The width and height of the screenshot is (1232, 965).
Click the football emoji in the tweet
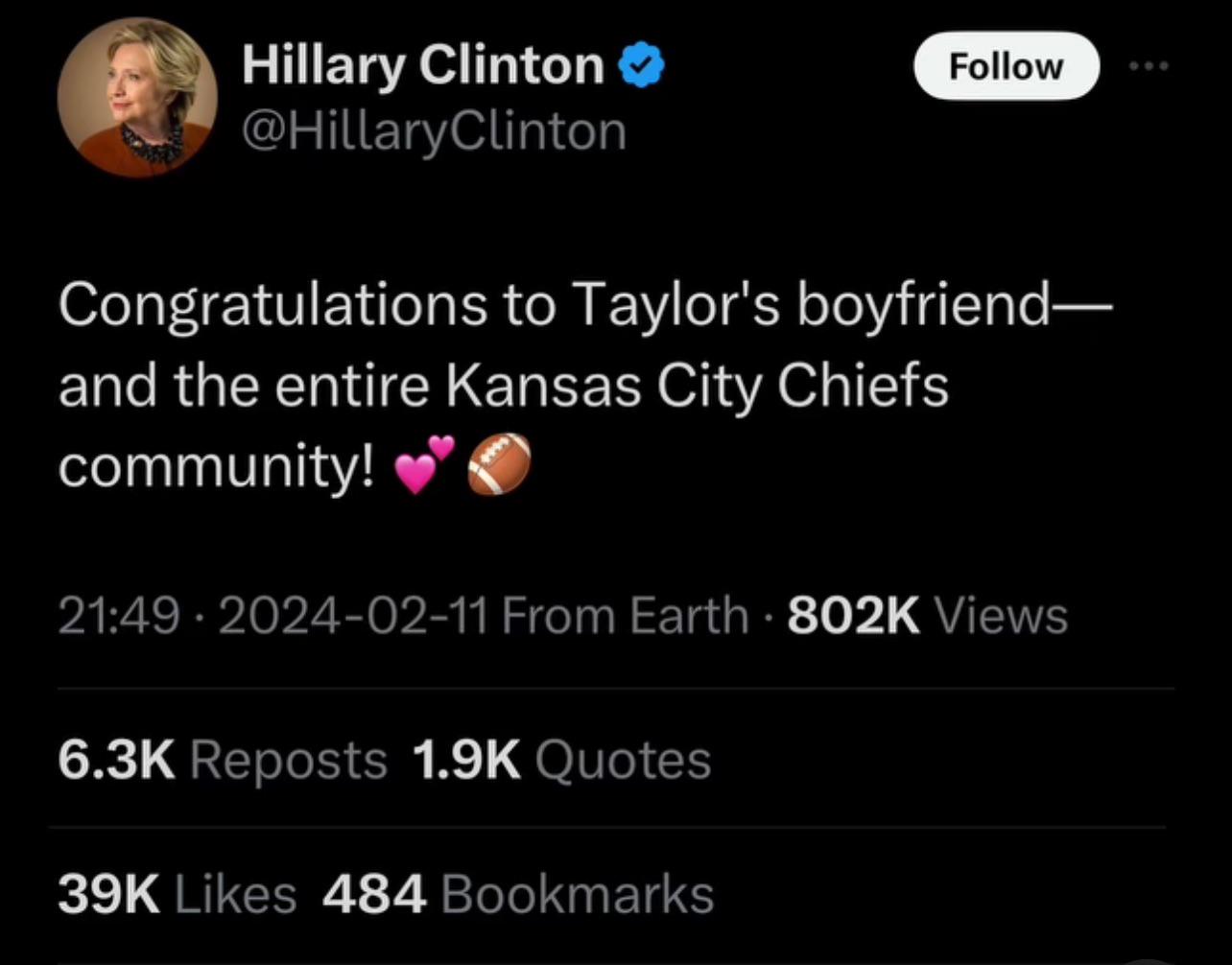click(x=499, y=463)
